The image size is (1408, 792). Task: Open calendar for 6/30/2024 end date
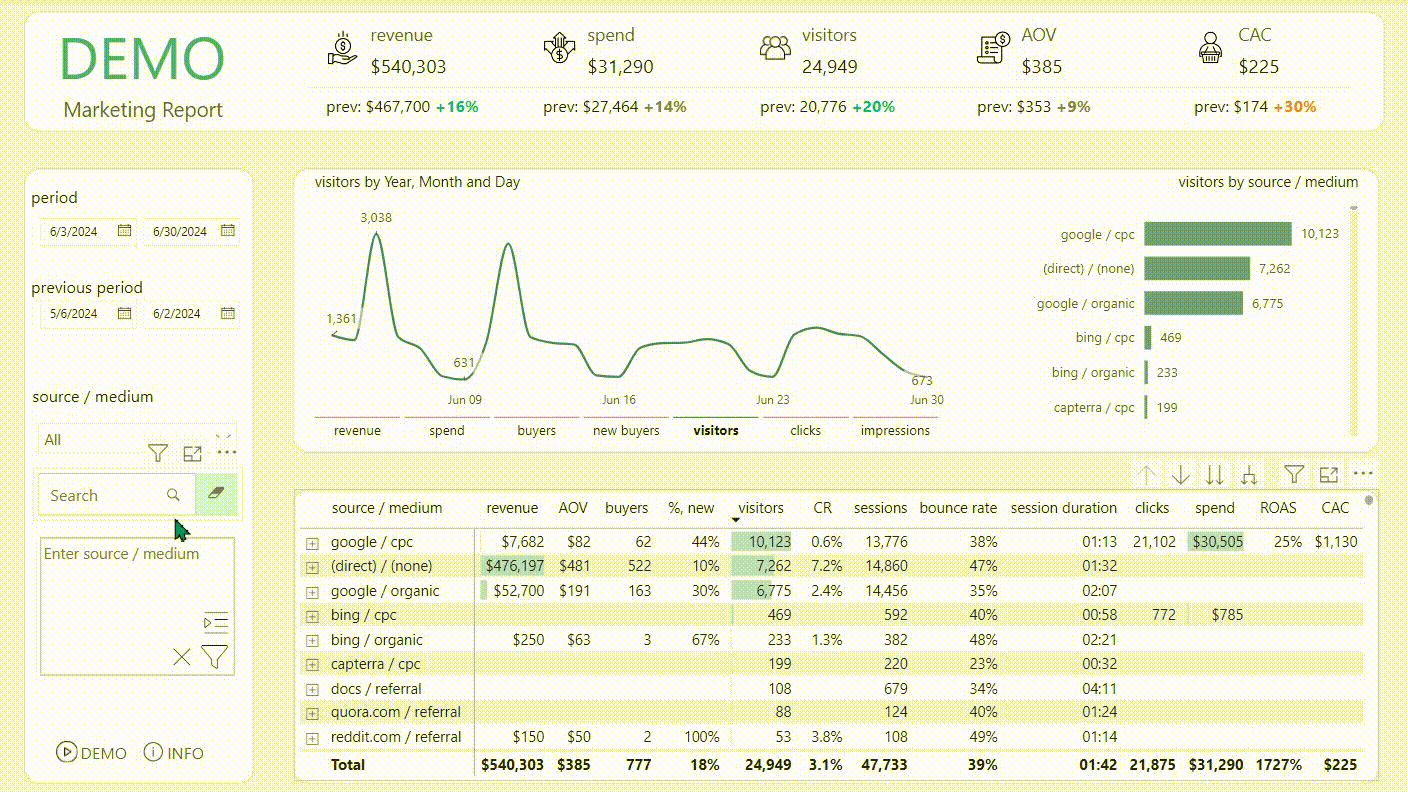tap(228, 231)
